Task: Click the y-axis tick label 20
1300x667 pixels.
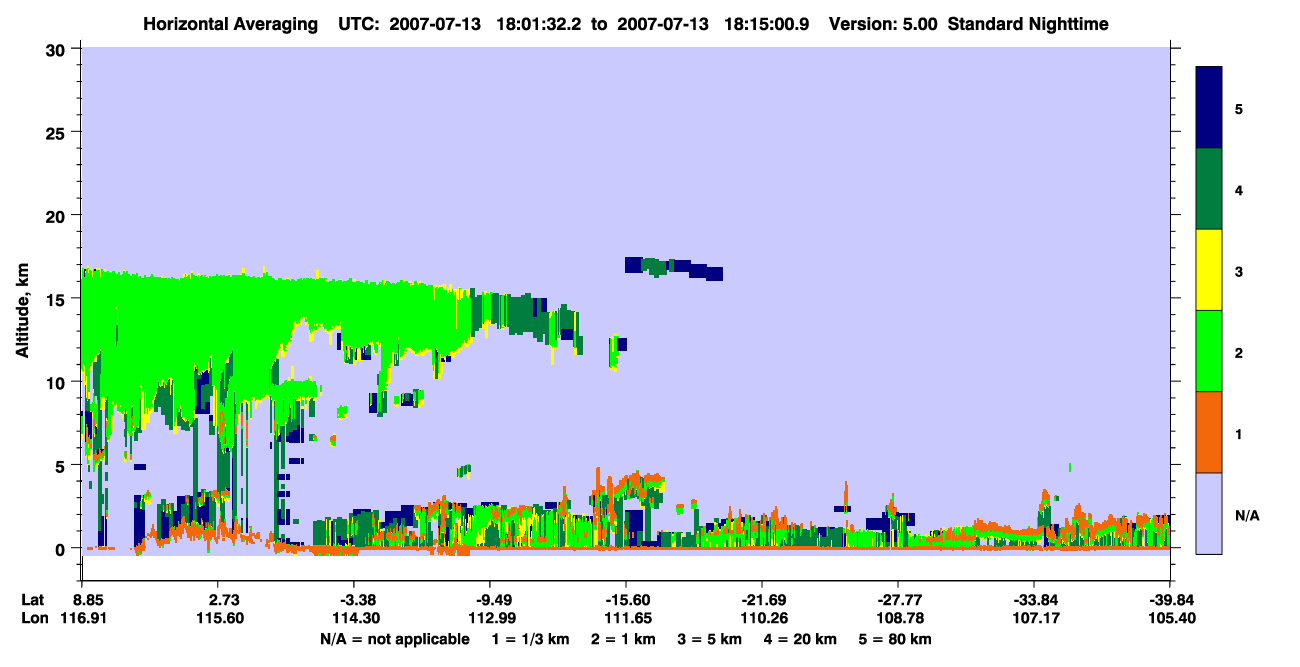Action: tap(58, 216)
